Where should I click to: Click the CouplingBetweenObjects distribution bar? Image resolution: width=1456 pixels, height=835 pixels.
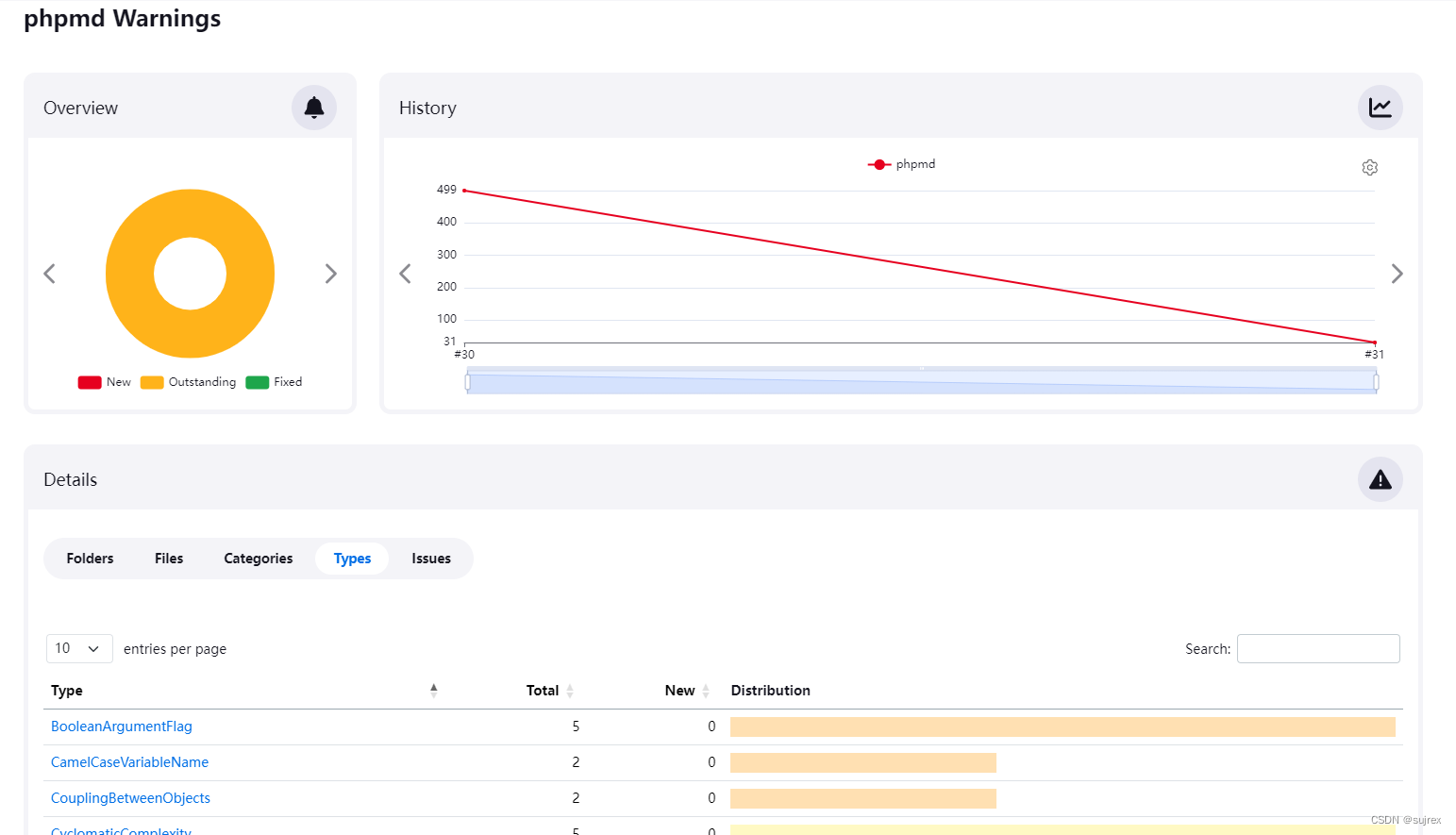click(863, 798)
